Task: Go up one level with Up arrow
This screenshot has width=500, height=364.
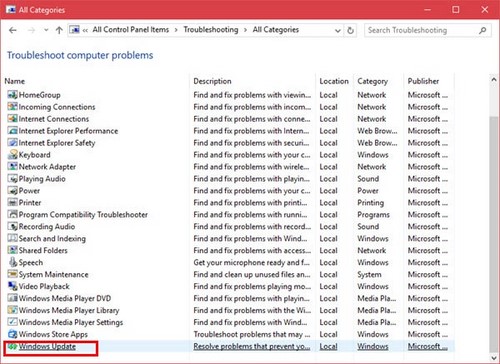Action: [x=59, y=30]
